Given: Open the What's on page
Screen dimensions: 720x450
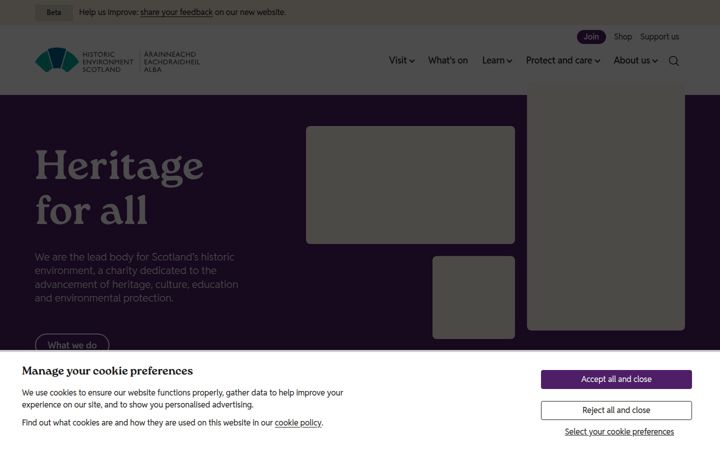Looking at the screenshot, I should 448,60.
